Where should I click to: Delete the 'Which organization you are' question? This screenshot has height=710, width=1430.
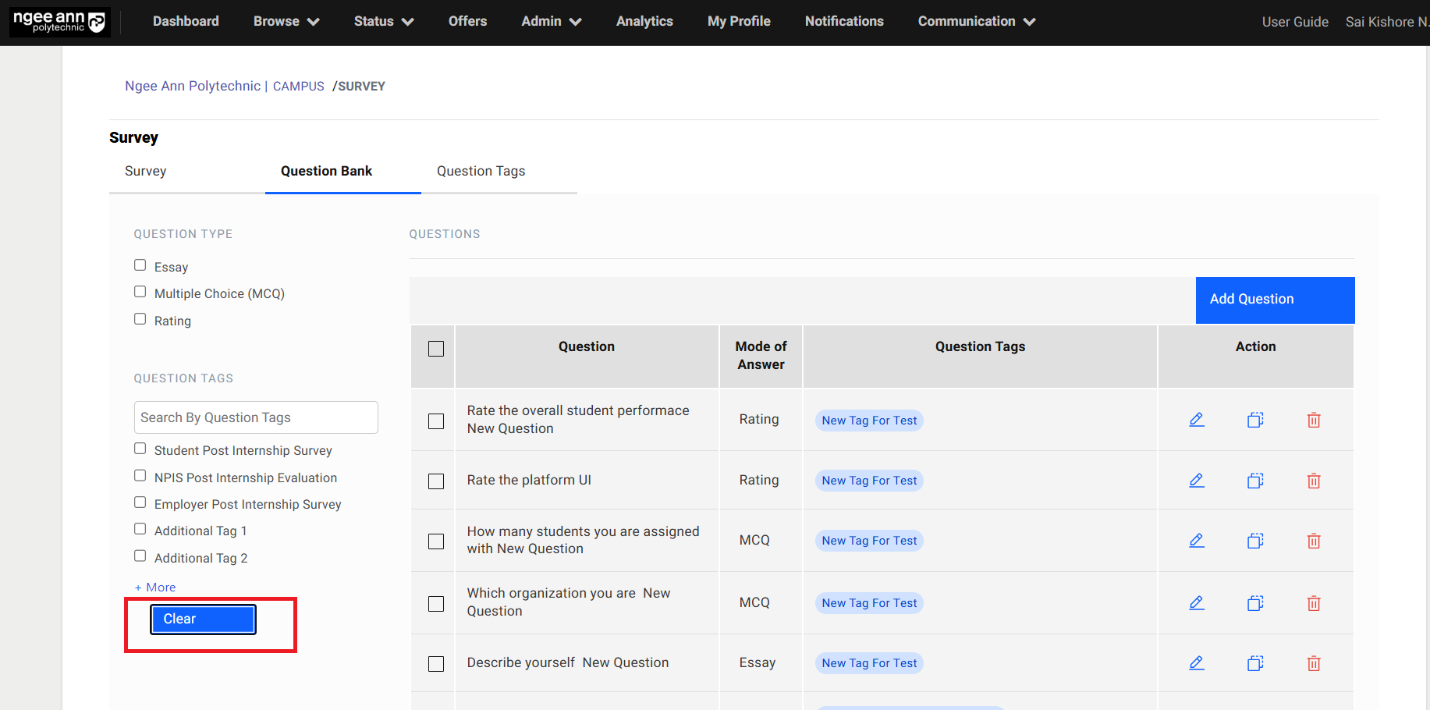[x=1314, y=603]
